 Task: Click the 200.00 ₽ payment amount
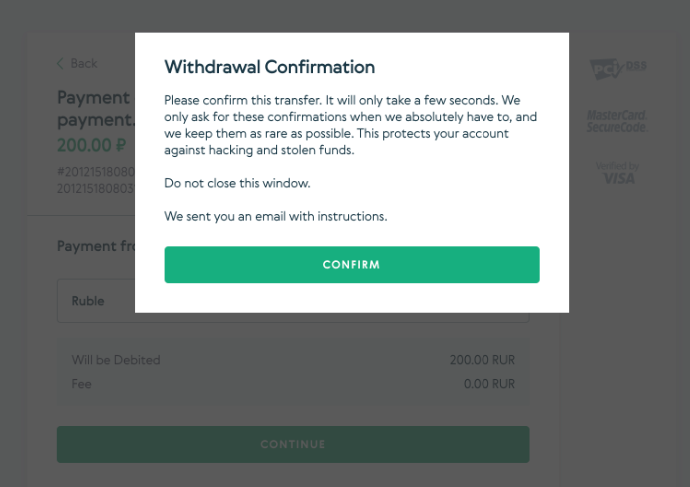92,146
